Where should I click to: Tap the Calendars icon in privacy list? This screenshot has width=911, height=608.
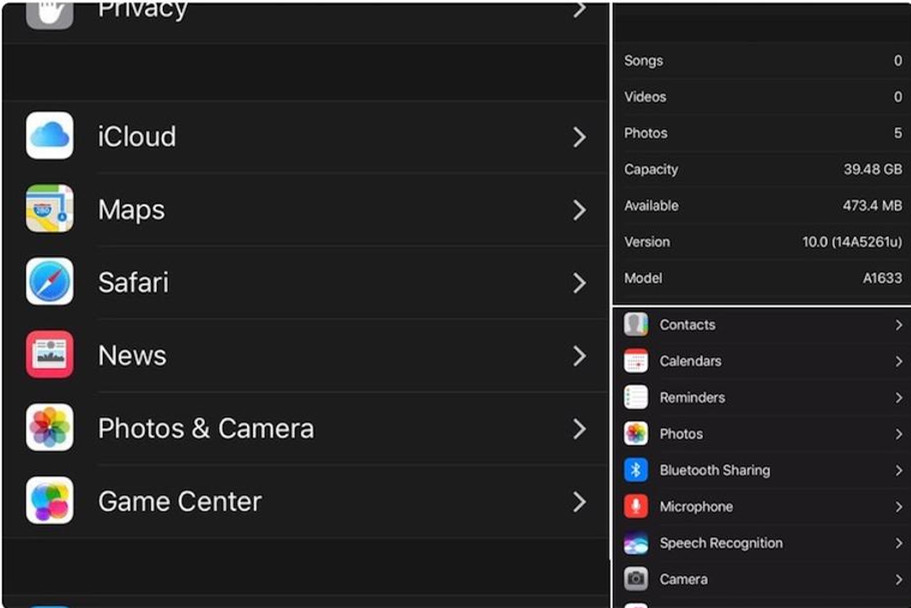click(636, 361)
